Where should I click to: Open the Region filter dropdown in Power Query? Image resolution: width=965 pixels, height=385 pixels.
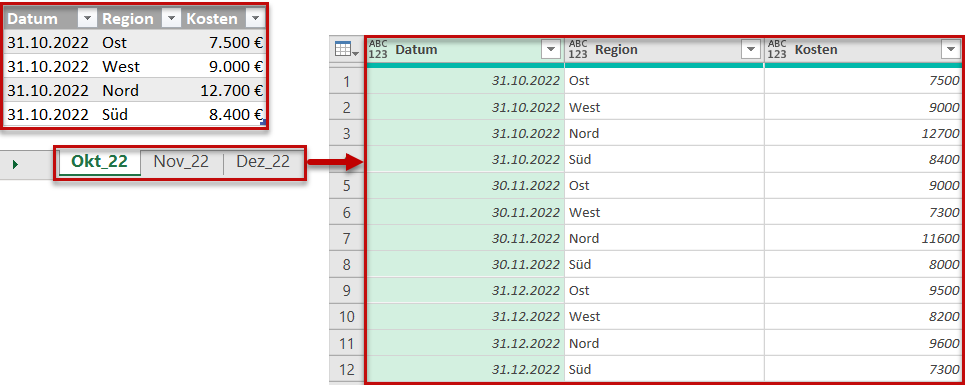pos(751,50)
